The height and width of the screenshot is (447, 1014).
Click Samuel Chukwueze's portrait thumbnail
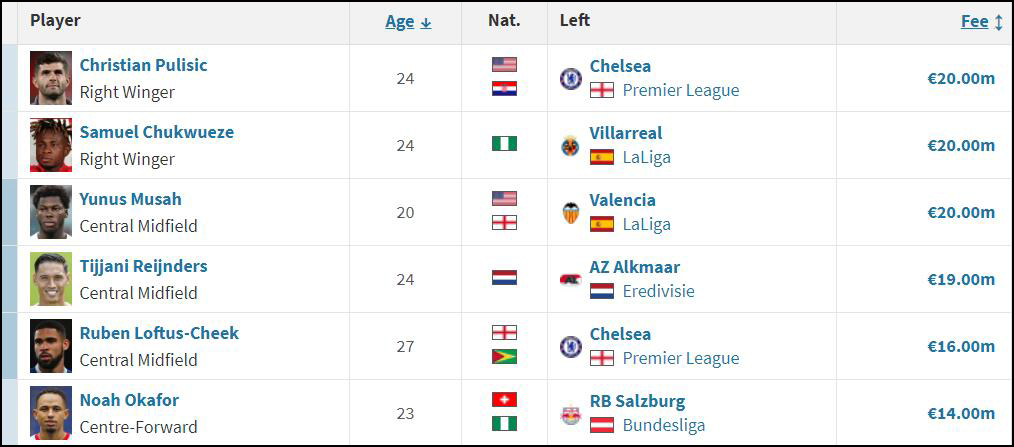(x=51, y=146)
